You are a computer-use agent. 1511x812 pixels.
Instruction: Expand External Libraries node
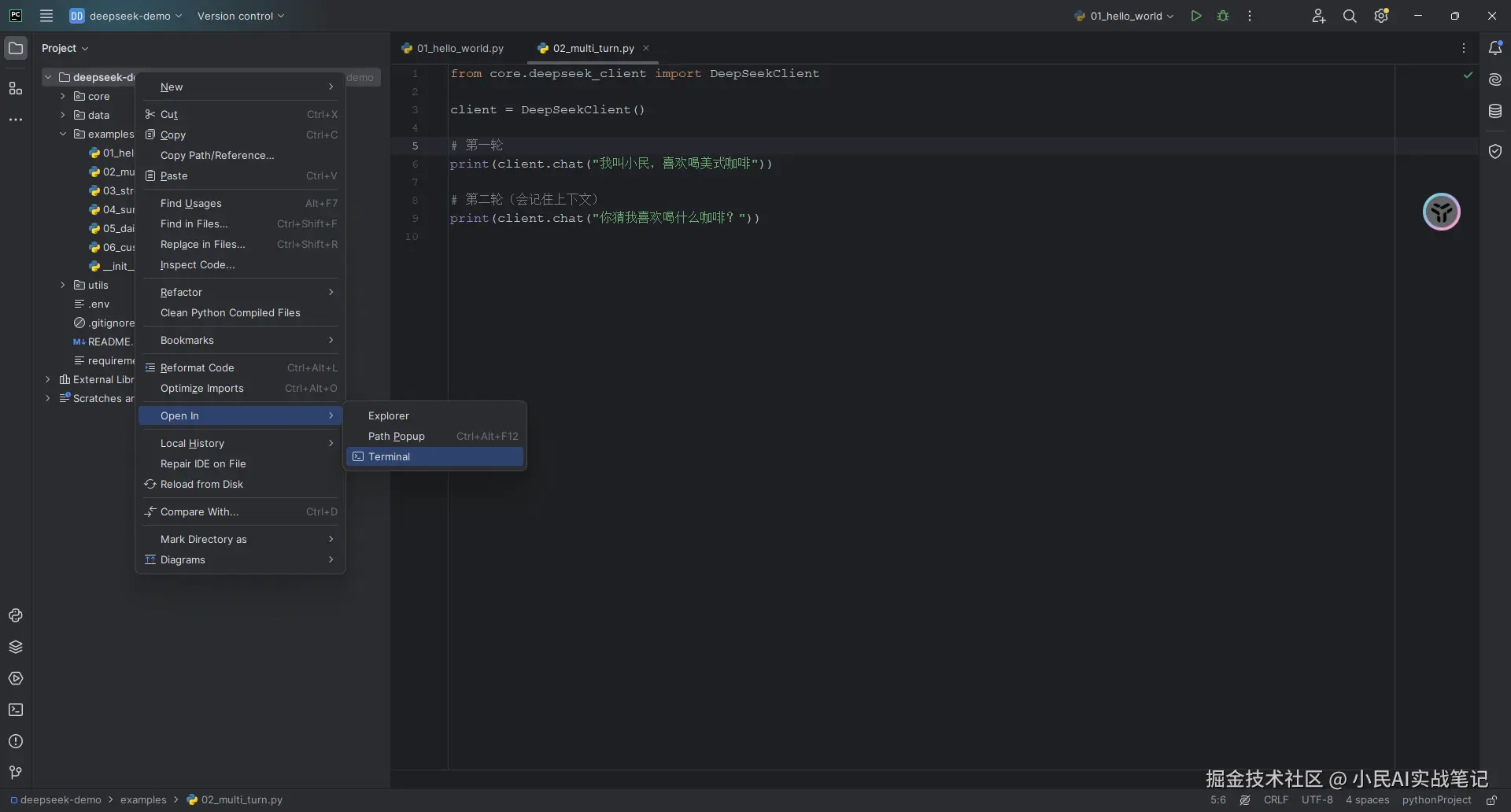[48, 379]
